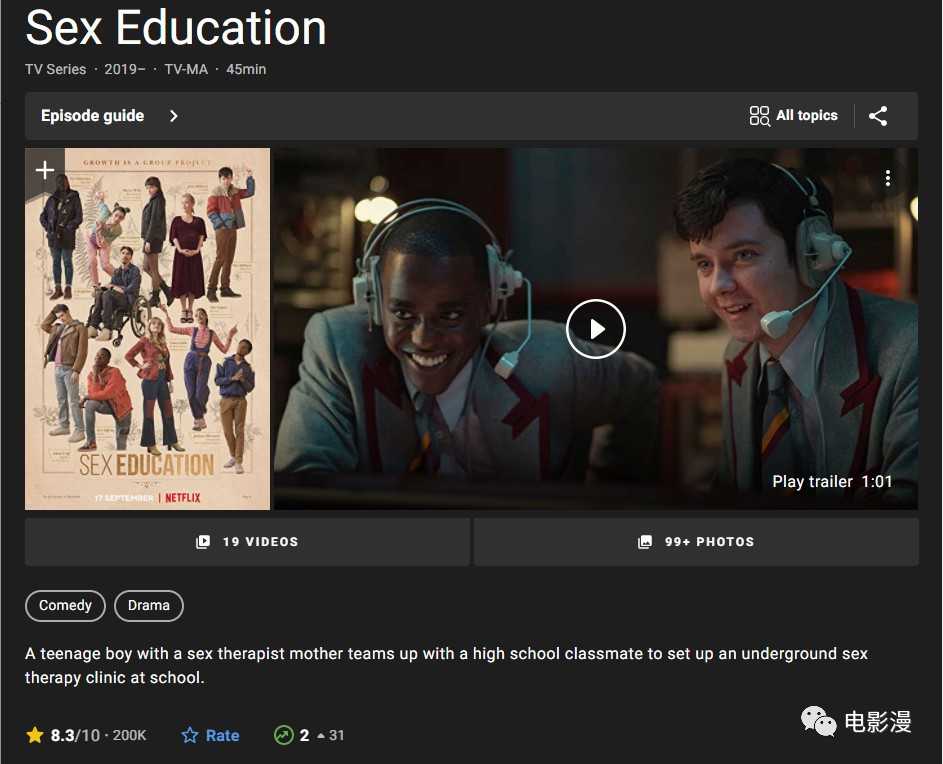The image size is (943, 764).
Task: Click the photos gallery icon
Action: tap(645, 542)
